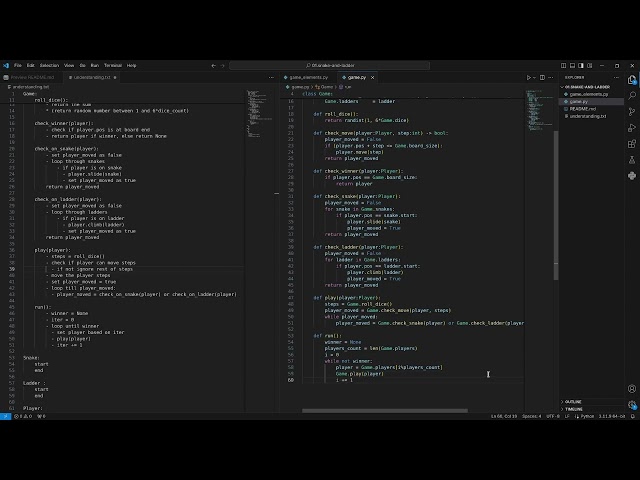This screenshot has height=480, width=640.
Task: Open the Edit menu
Action: coord(31,65)
